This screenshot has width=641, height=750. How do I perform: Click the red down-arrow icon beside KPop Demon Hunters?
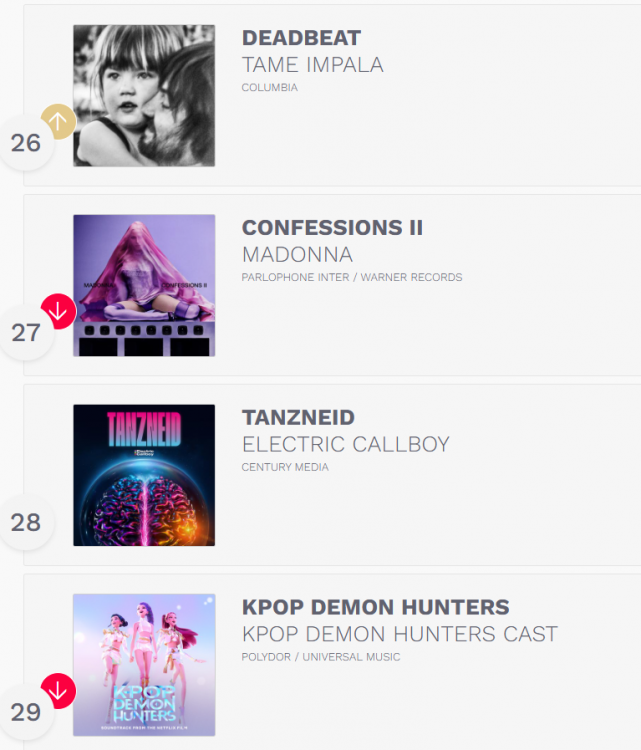click(x=58, y=691)
